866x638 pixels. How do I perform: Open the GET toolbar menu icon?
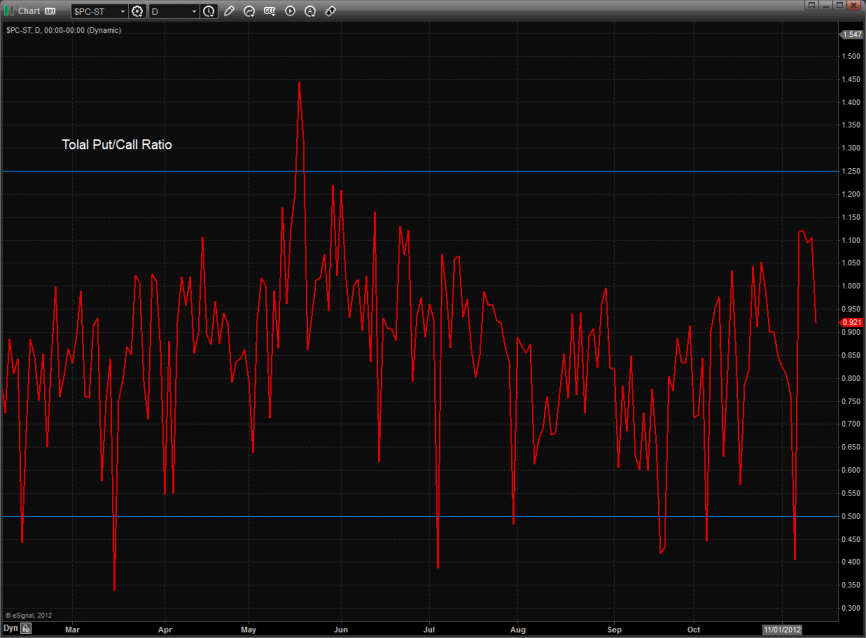click(x=270, y=11)
